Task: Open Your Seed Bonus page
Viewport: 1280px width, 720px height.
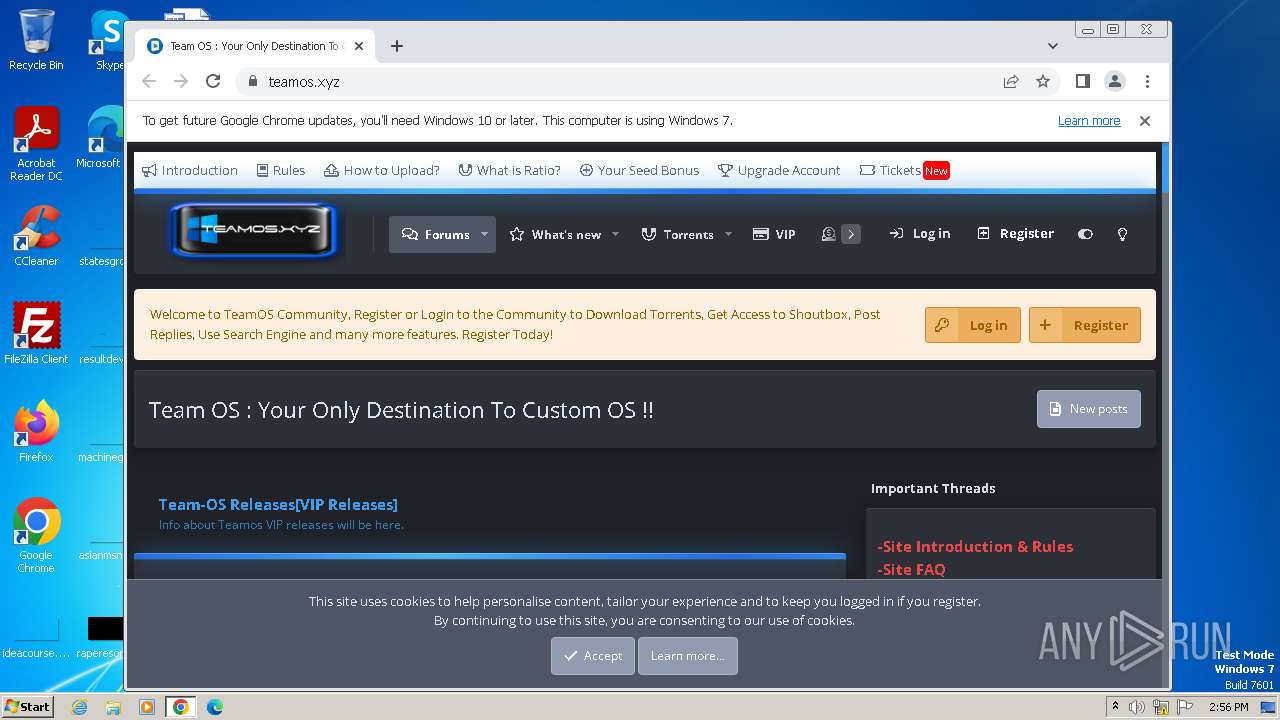Action: (639, 170)
